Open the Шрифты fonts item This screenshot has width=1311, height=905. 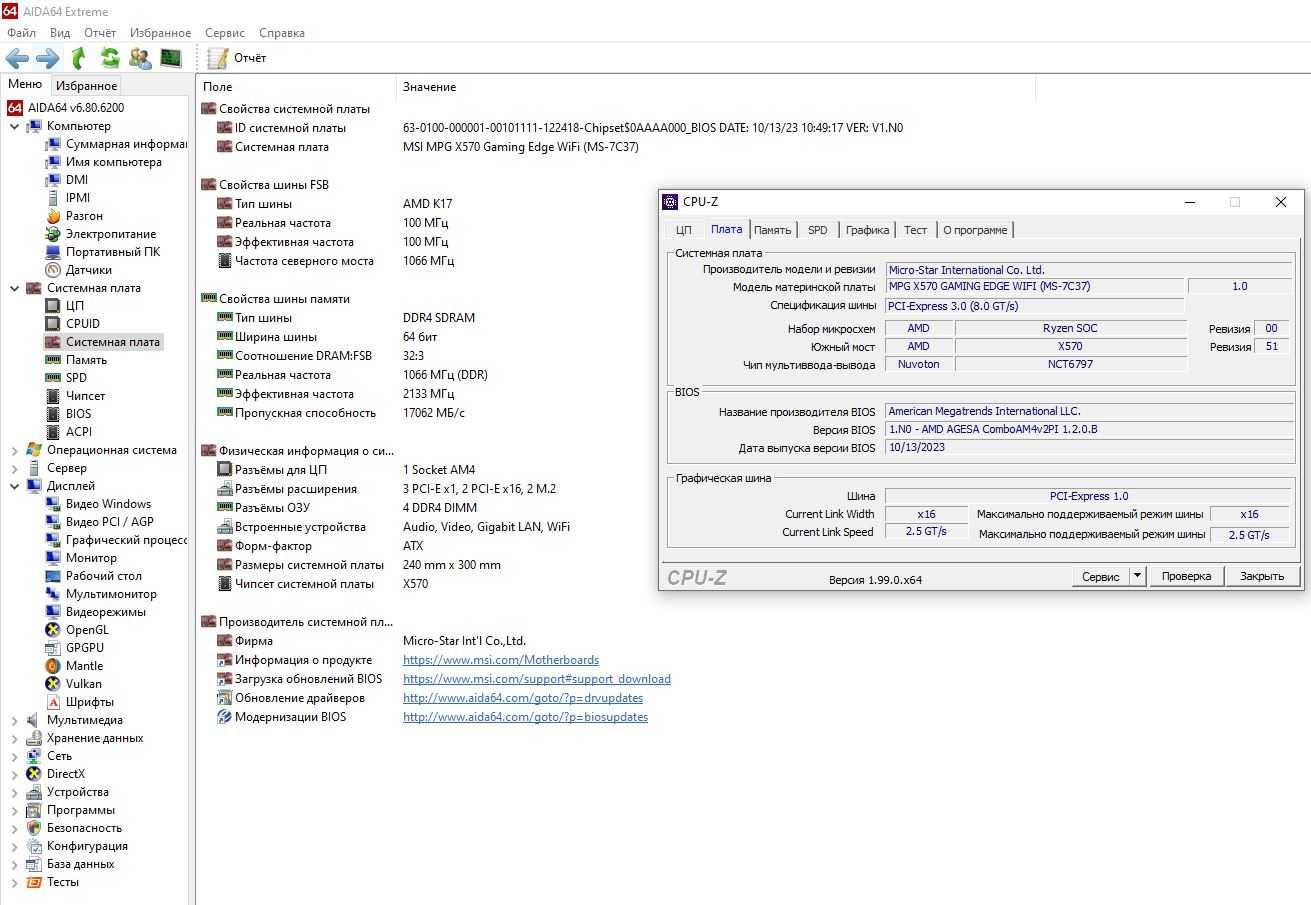point(90,702)
